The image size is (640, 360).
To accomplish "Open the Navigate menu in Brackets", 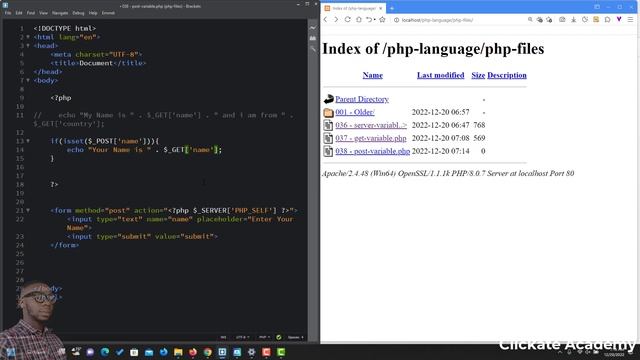I will tap(60, 13).
